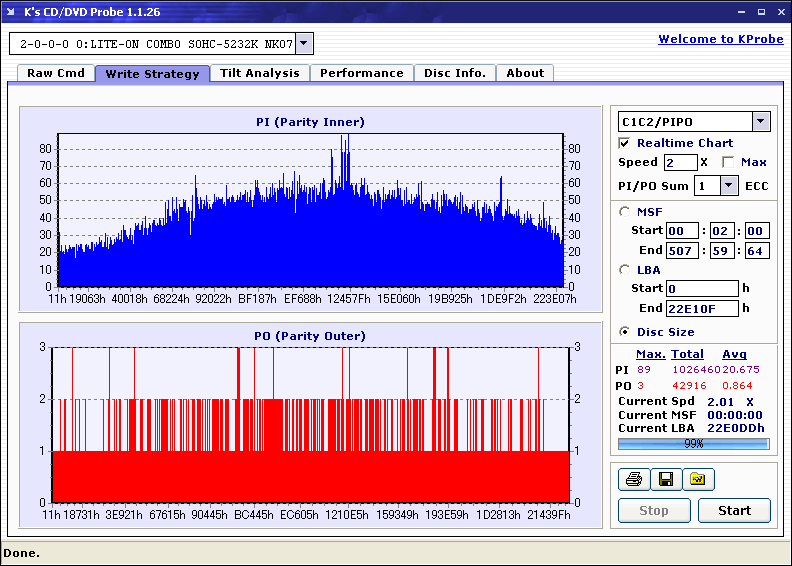Screen dimensions: 792x566
Task: Go to the Performance tab
Action: point(361,73)
